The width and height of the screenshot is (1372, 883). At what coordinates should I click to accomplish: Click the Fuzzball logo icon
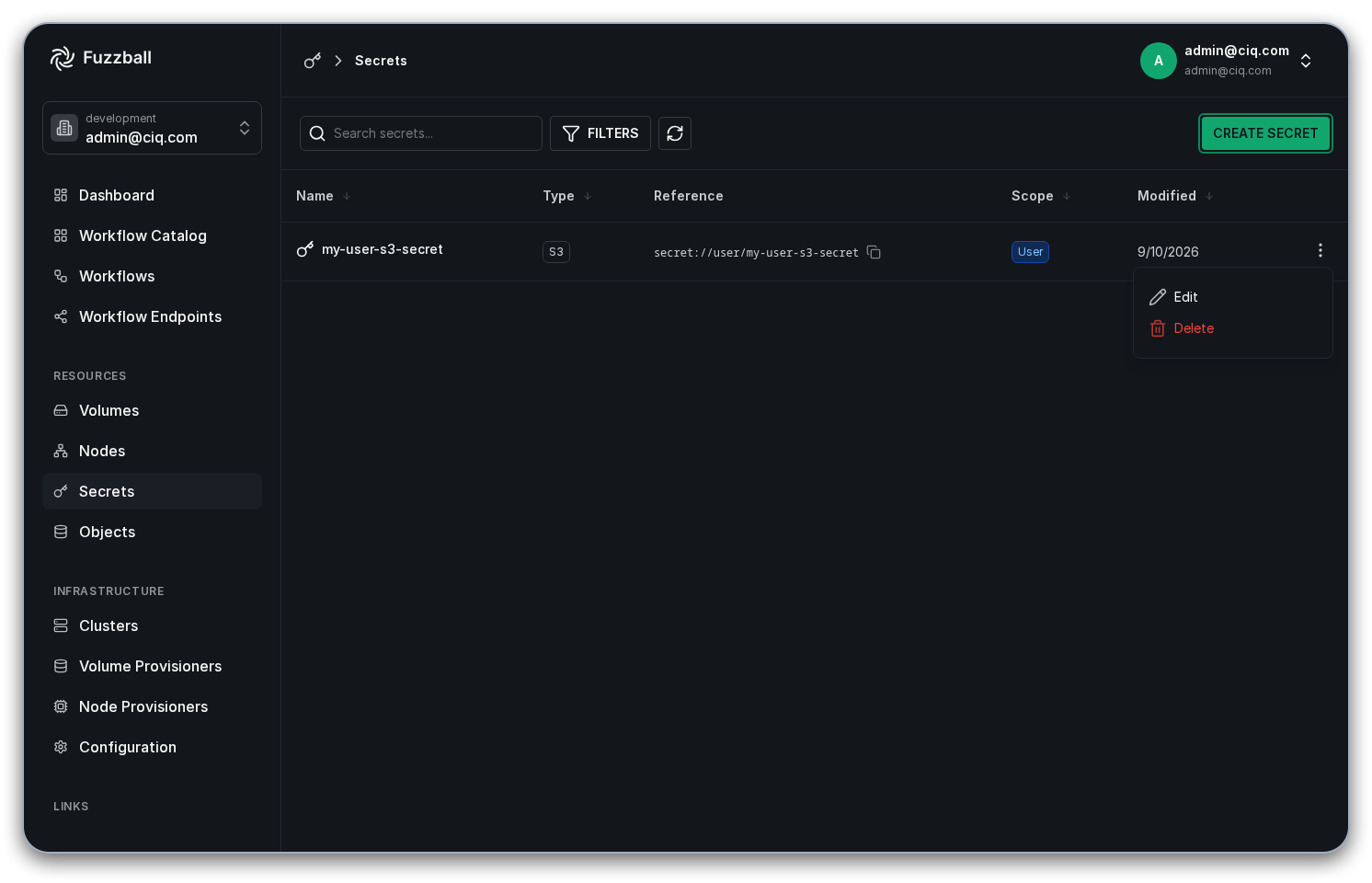(63, 58)
